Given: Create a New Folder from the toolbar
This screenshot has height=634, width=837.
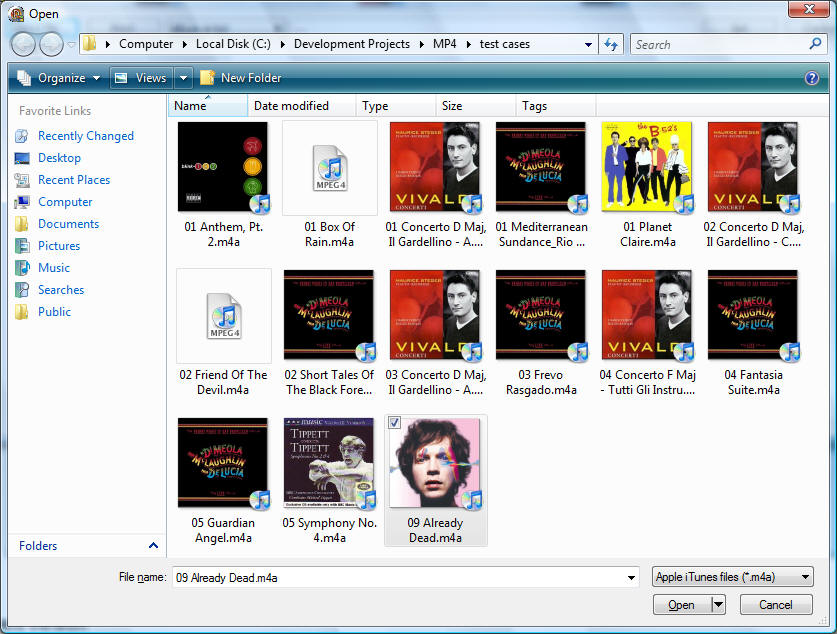Looking at the screenshot, I should coord(240,78).
